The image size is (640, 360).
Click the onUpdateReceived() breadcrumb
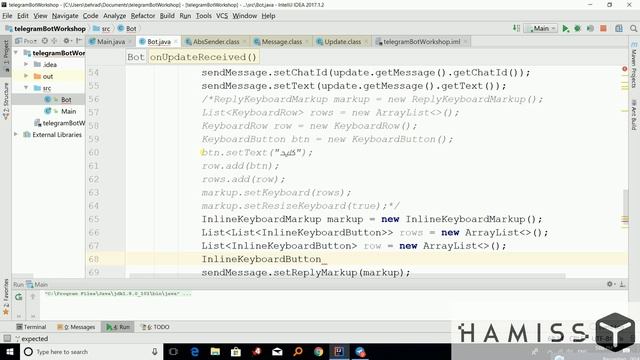203,57
